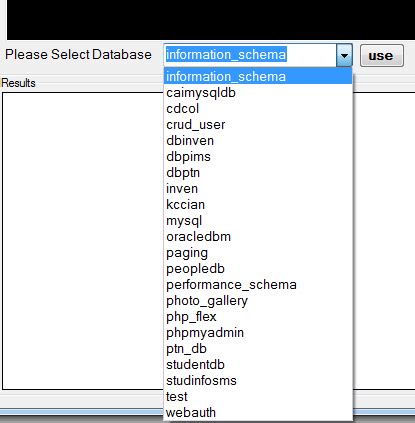Image resolution: width=415 pixels, height=423 pixels.
Task: Choose 'caimysqldb' from the list
Action: (x=258, y=93)
